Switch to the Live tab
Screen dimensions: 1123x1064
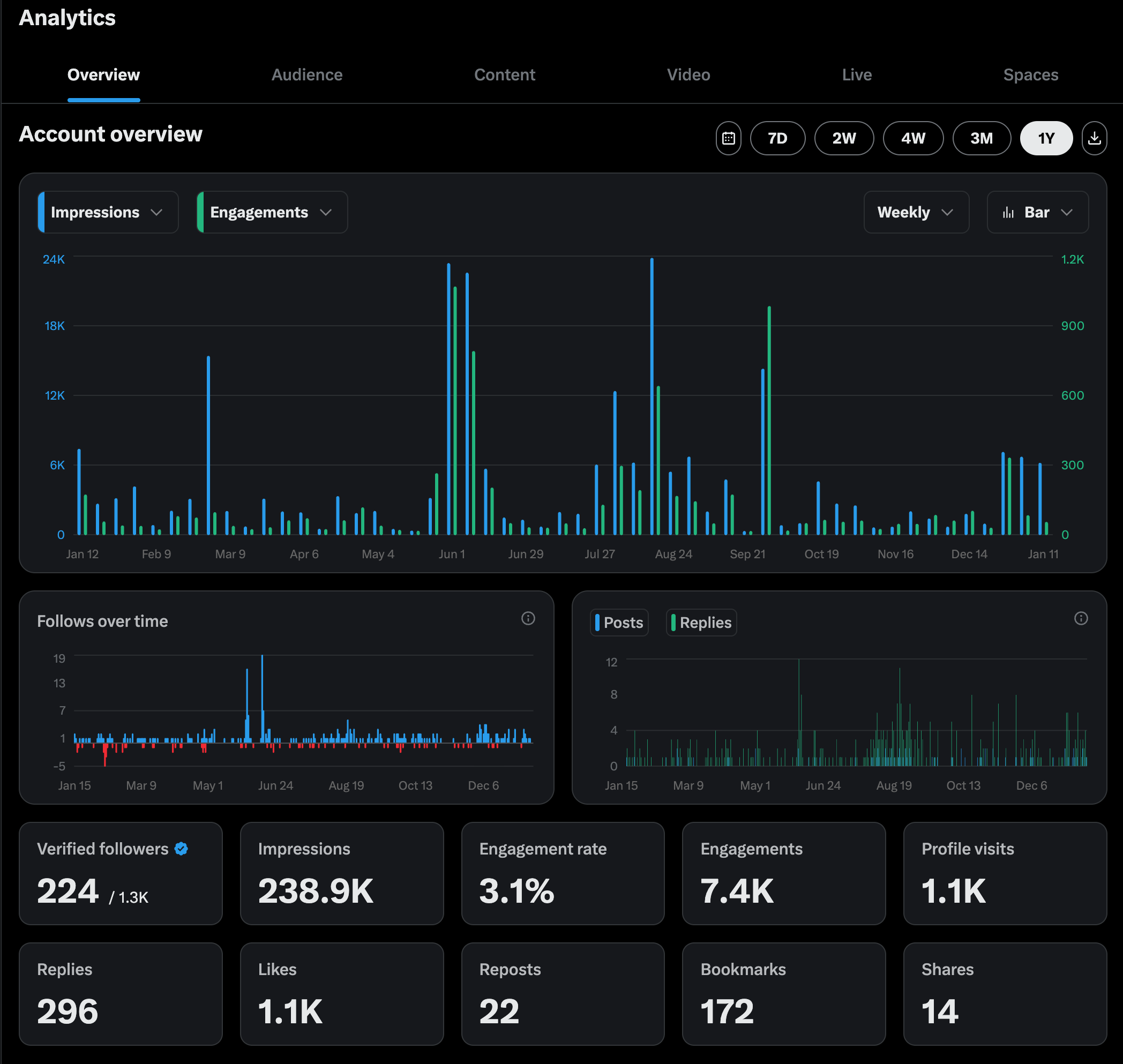tap(857, 75)
